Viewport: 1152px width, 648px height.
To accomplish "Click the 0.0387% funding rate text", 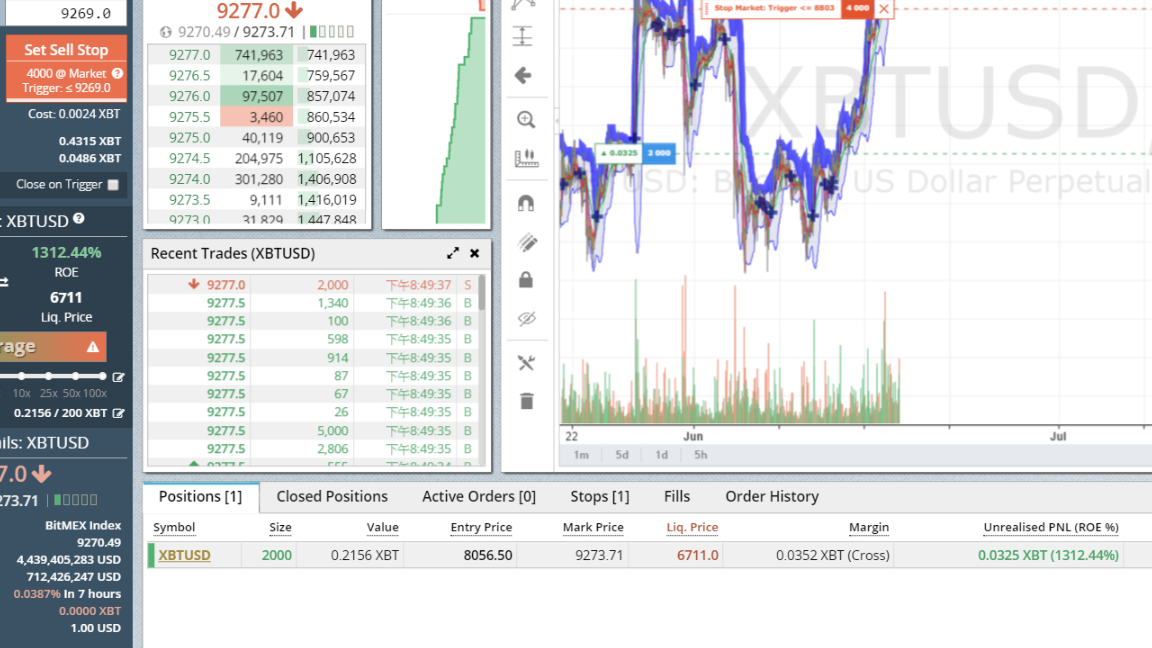I will point(37,594).
